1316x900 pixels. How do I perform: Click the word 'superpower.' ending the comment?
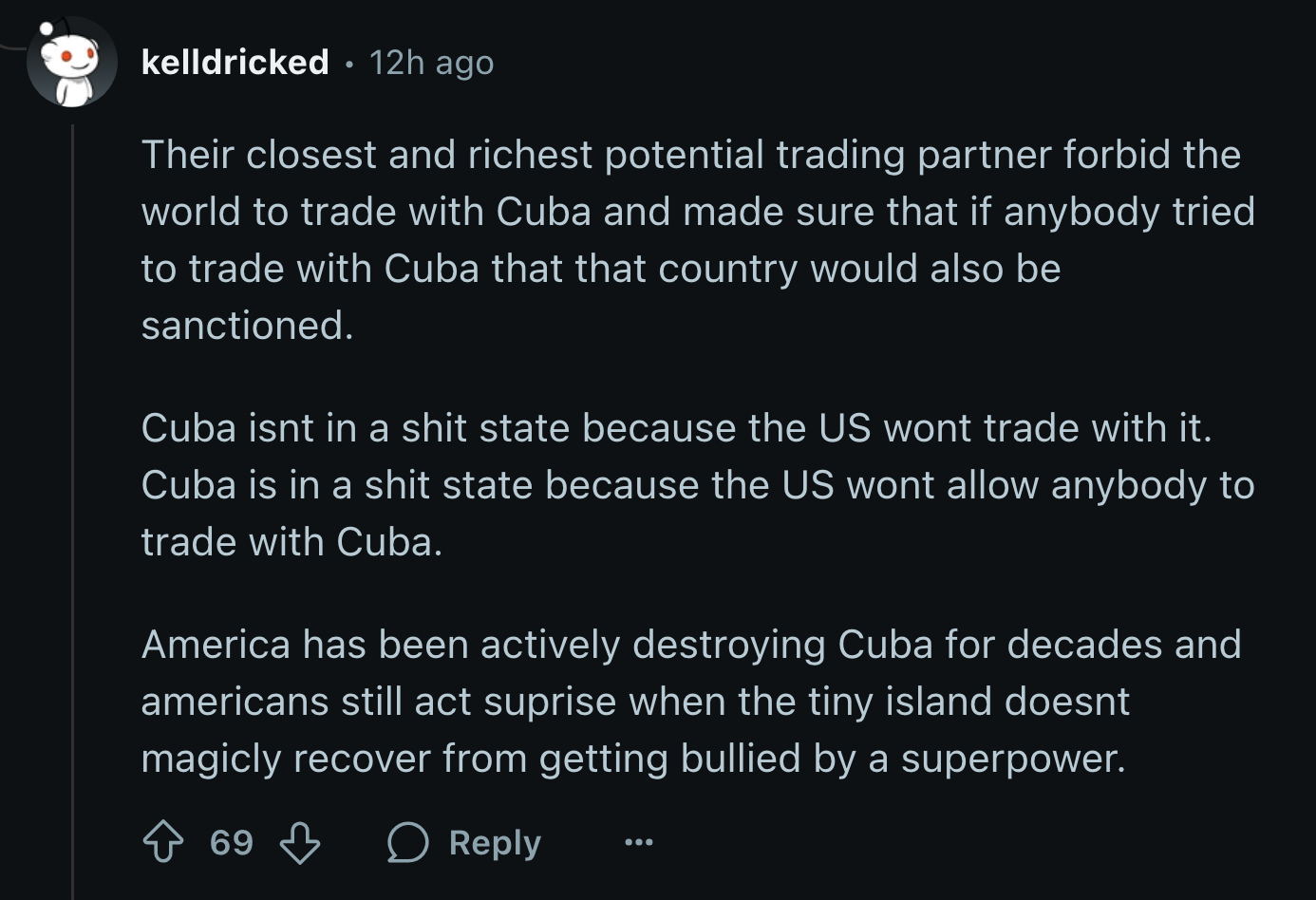pos(1013,759)
